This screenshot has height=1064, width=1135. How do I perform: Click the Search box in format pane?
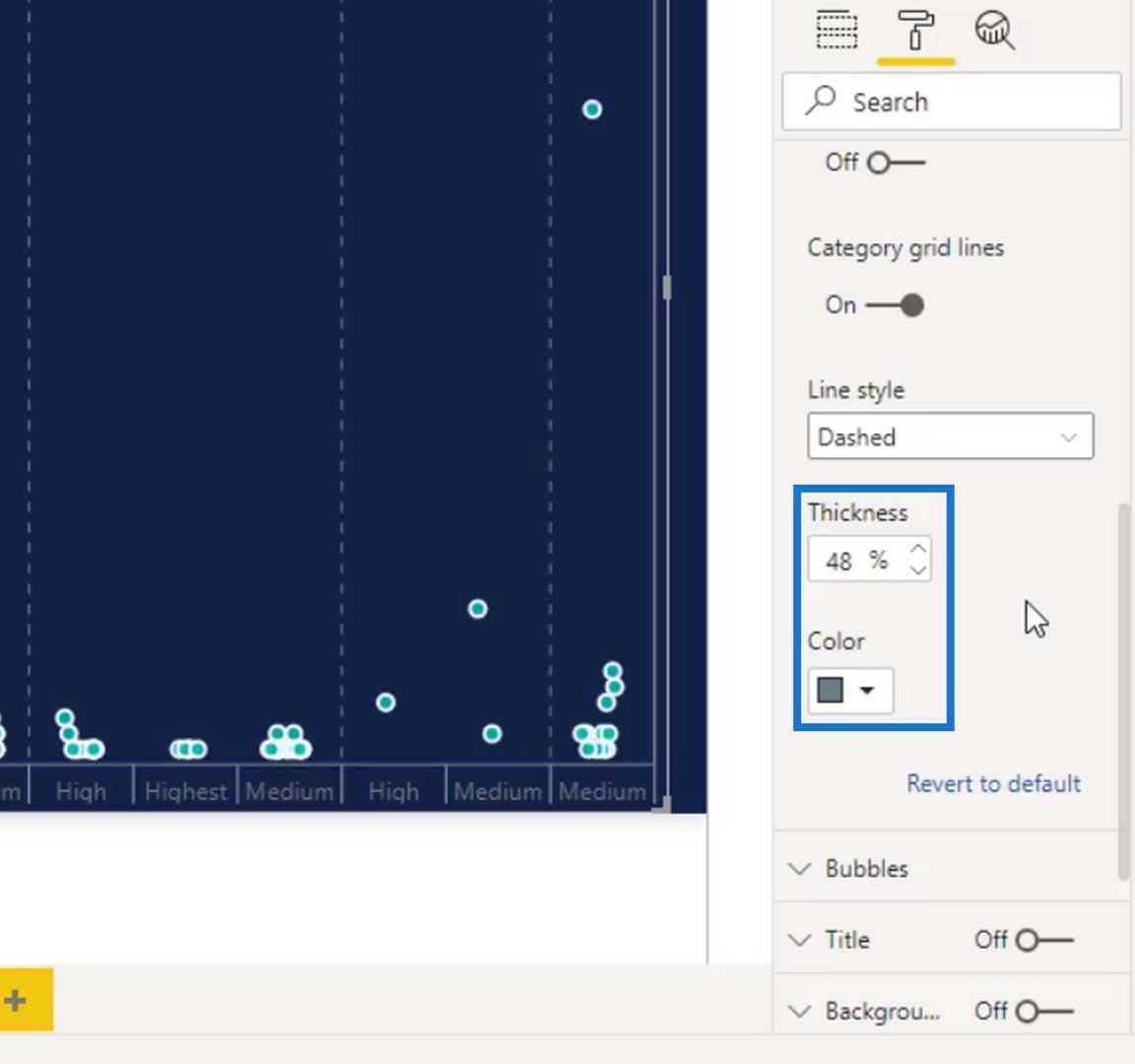(x=951, y=101)
